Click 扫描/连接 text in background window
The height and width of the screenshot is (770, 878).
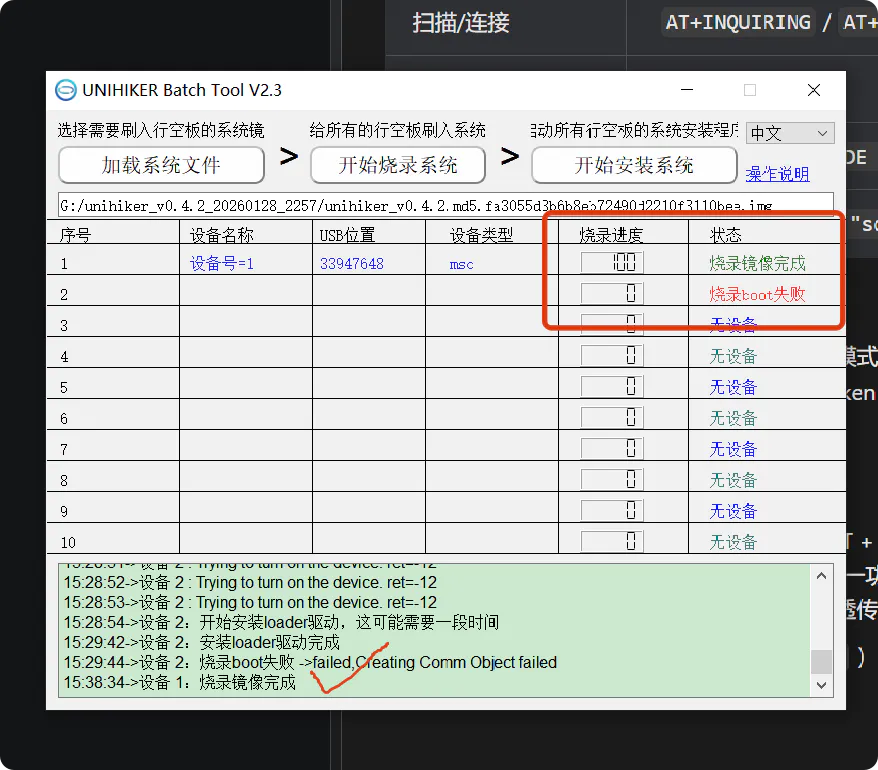(x=461, y=23)
